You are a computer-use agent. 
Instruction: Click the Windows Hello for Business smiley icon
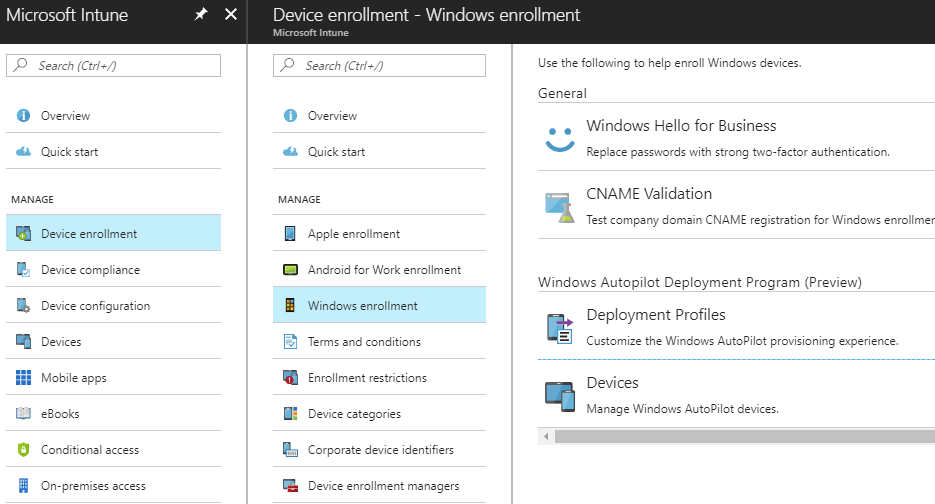[560, 138]
